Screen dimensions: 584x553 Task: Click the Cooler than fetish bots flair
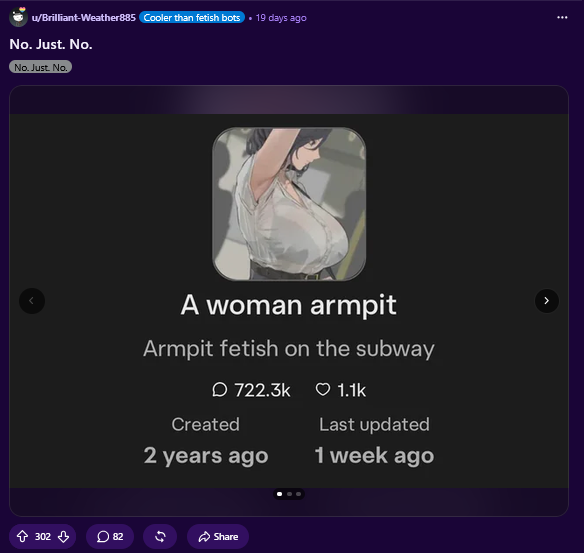(192, 18)
